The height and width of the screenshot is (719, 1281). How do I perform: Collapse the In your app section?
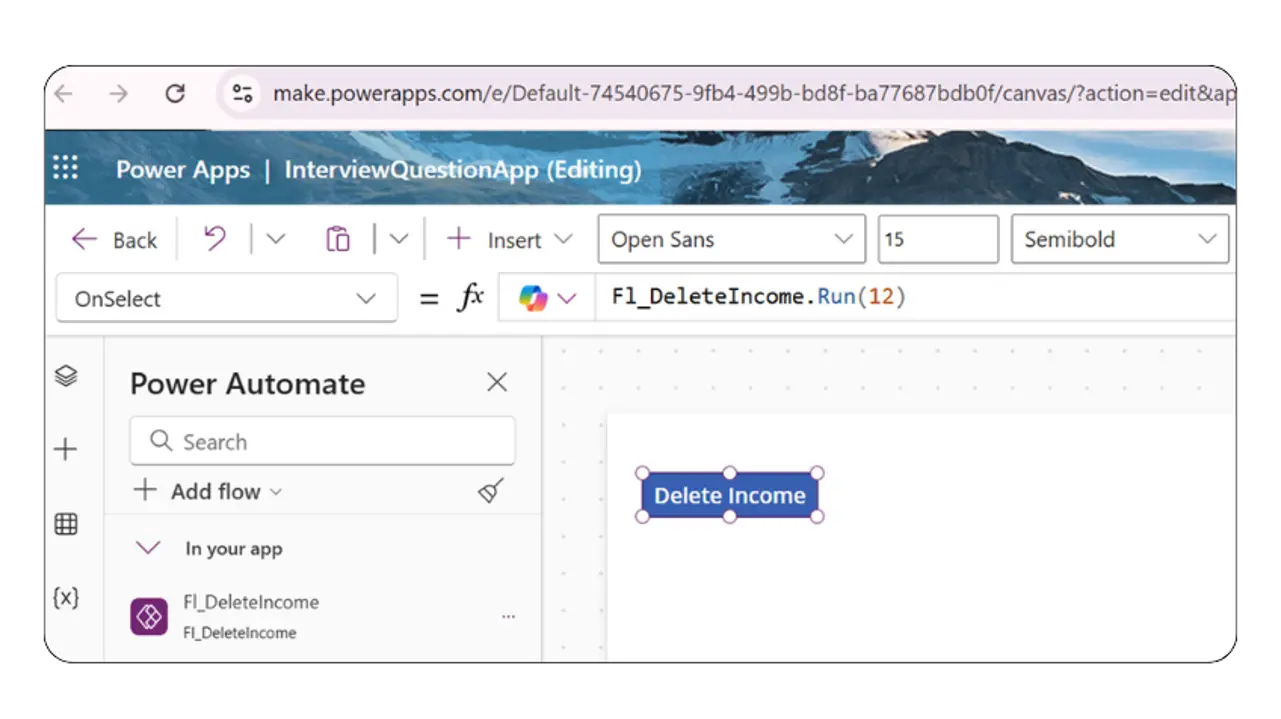click(x=147, y=548)
